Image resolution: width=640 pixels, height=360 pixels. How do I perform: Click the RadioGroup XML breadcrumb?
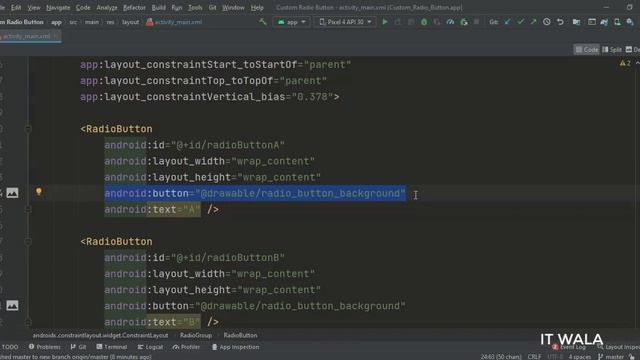pos(196,335)
